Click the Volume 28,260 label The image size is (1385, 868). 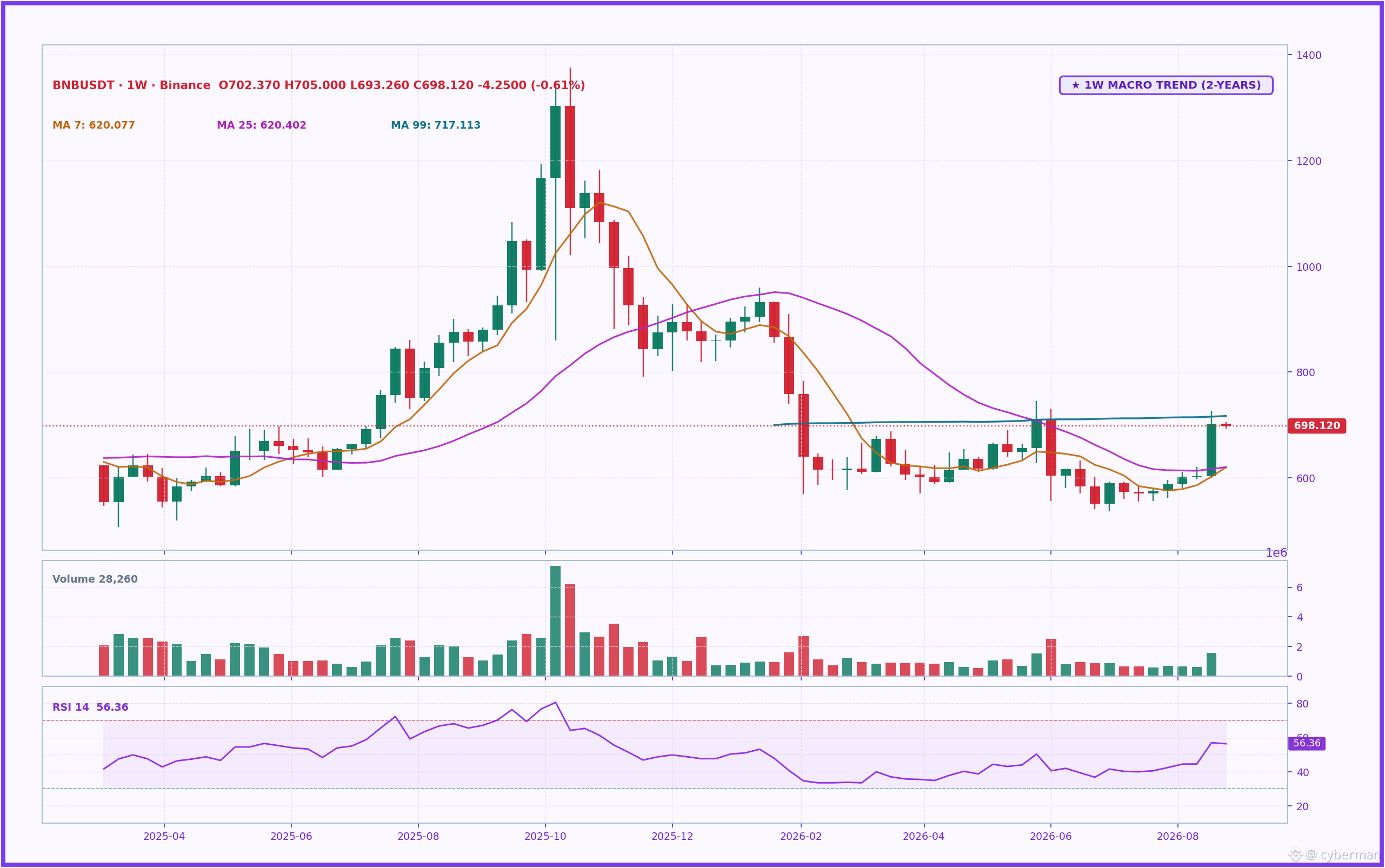95,579
